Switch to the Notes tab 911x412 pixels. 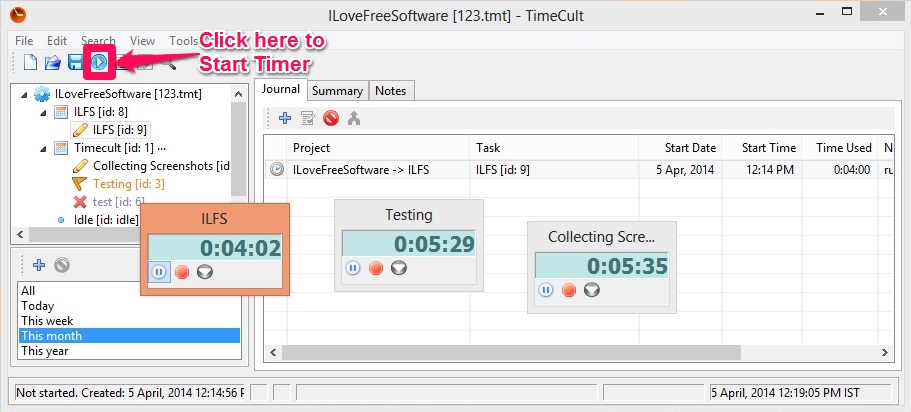pos(390,91)
